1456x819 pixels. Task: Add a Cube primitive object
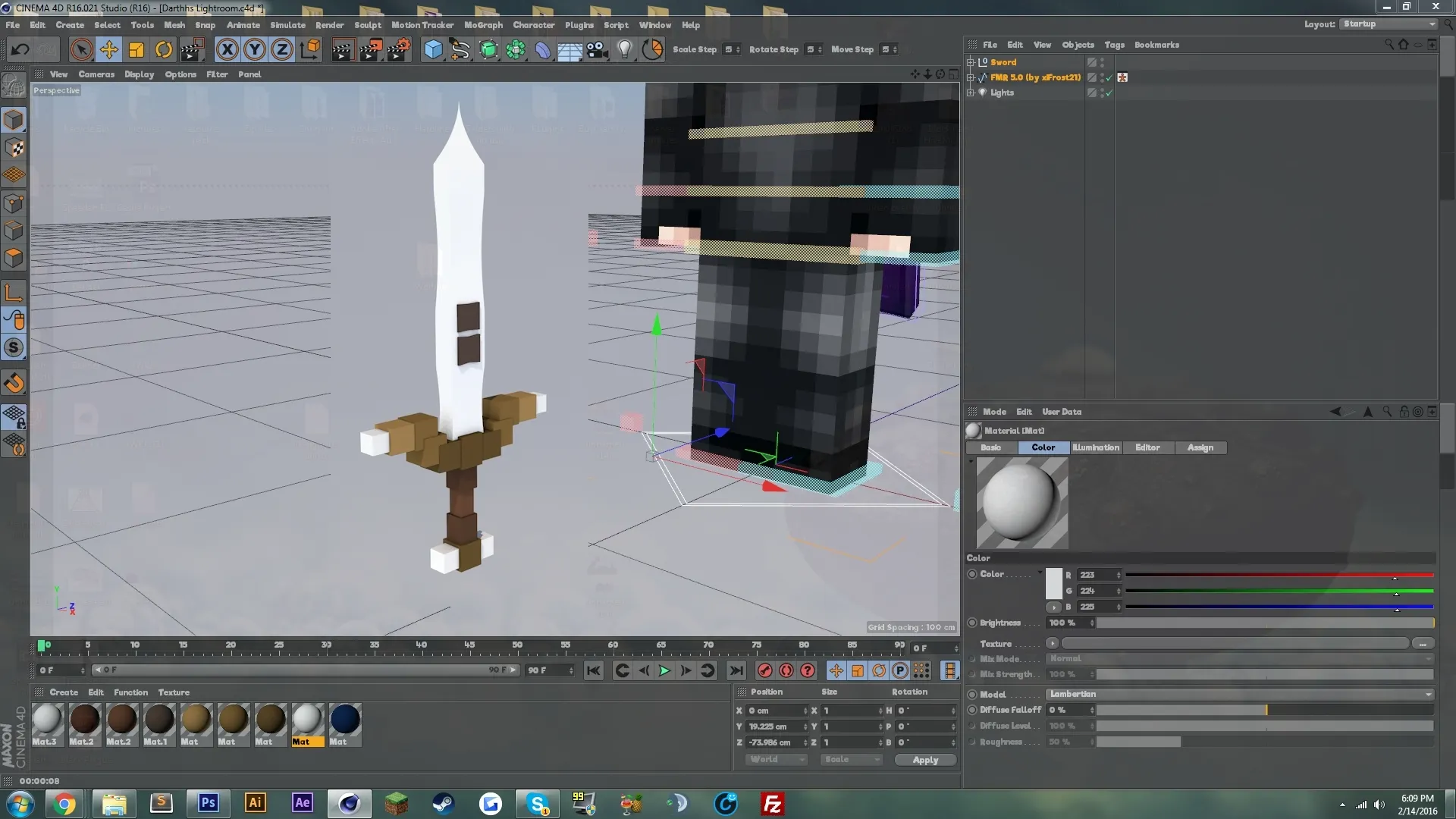point(433,50)
